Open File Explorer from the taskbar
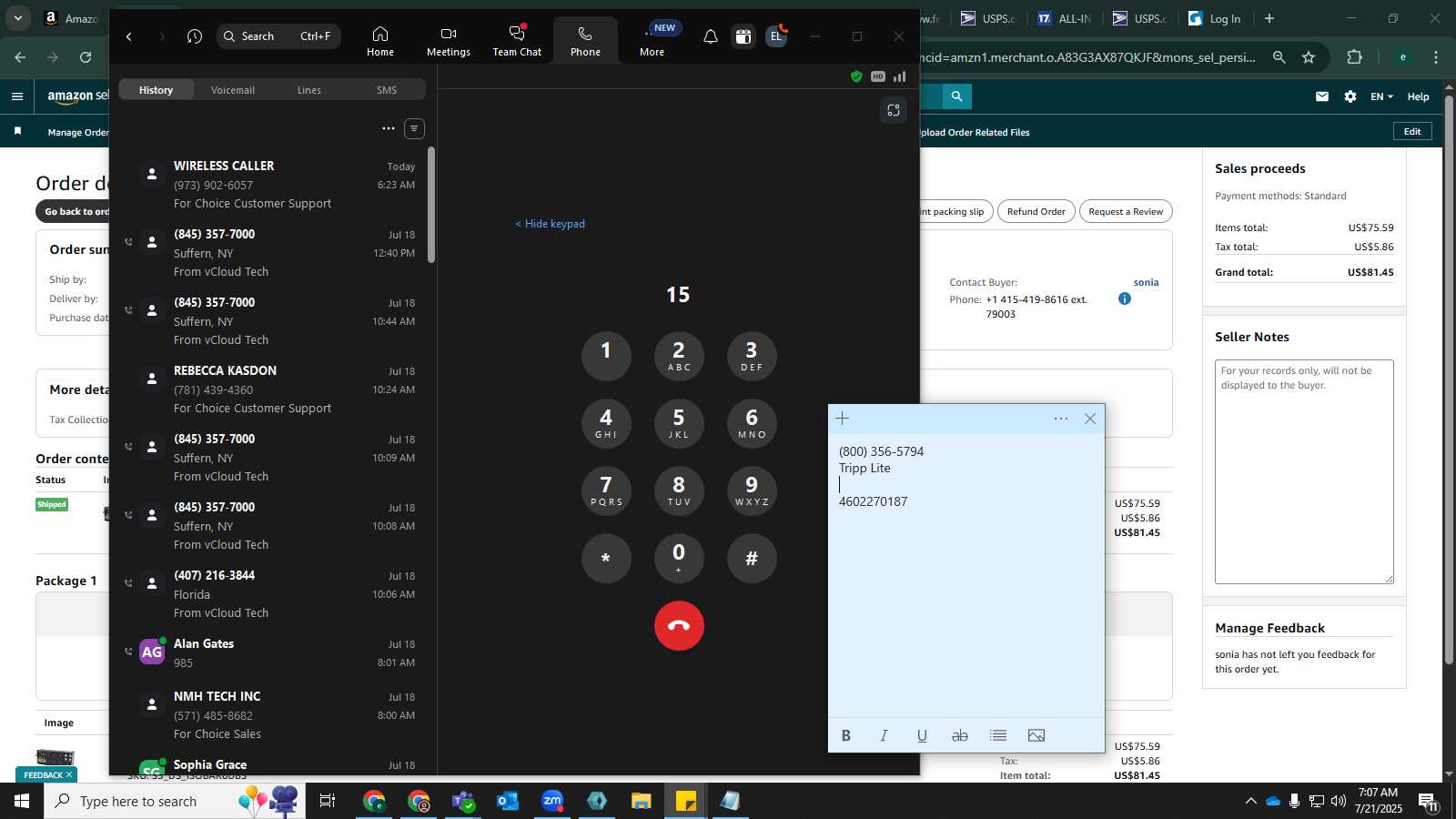1456x819 pixels. (x=642, y=801)
